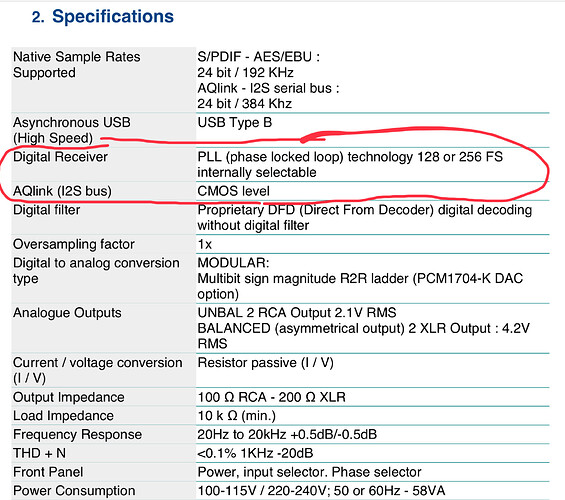The height and width of the screenshot is (500, 565).
Task: Click the 24 bit / 384 Khz value
Action: [x=245, y=104]
